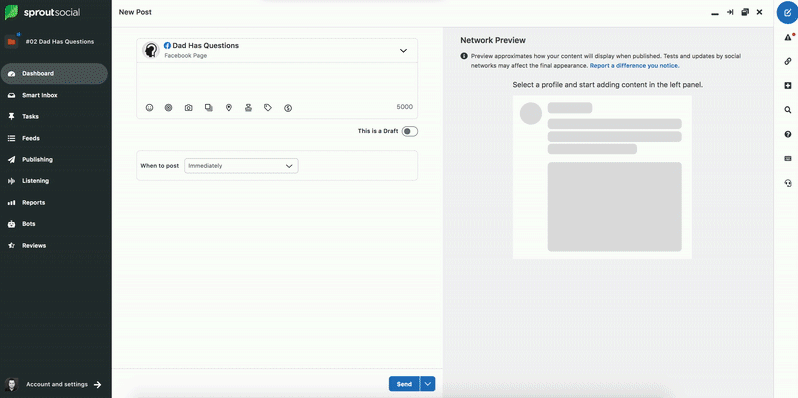Image resolution: width=798 pixels, height=398 pixels.
Task: Click the When to post label
Action: (160, 166)
